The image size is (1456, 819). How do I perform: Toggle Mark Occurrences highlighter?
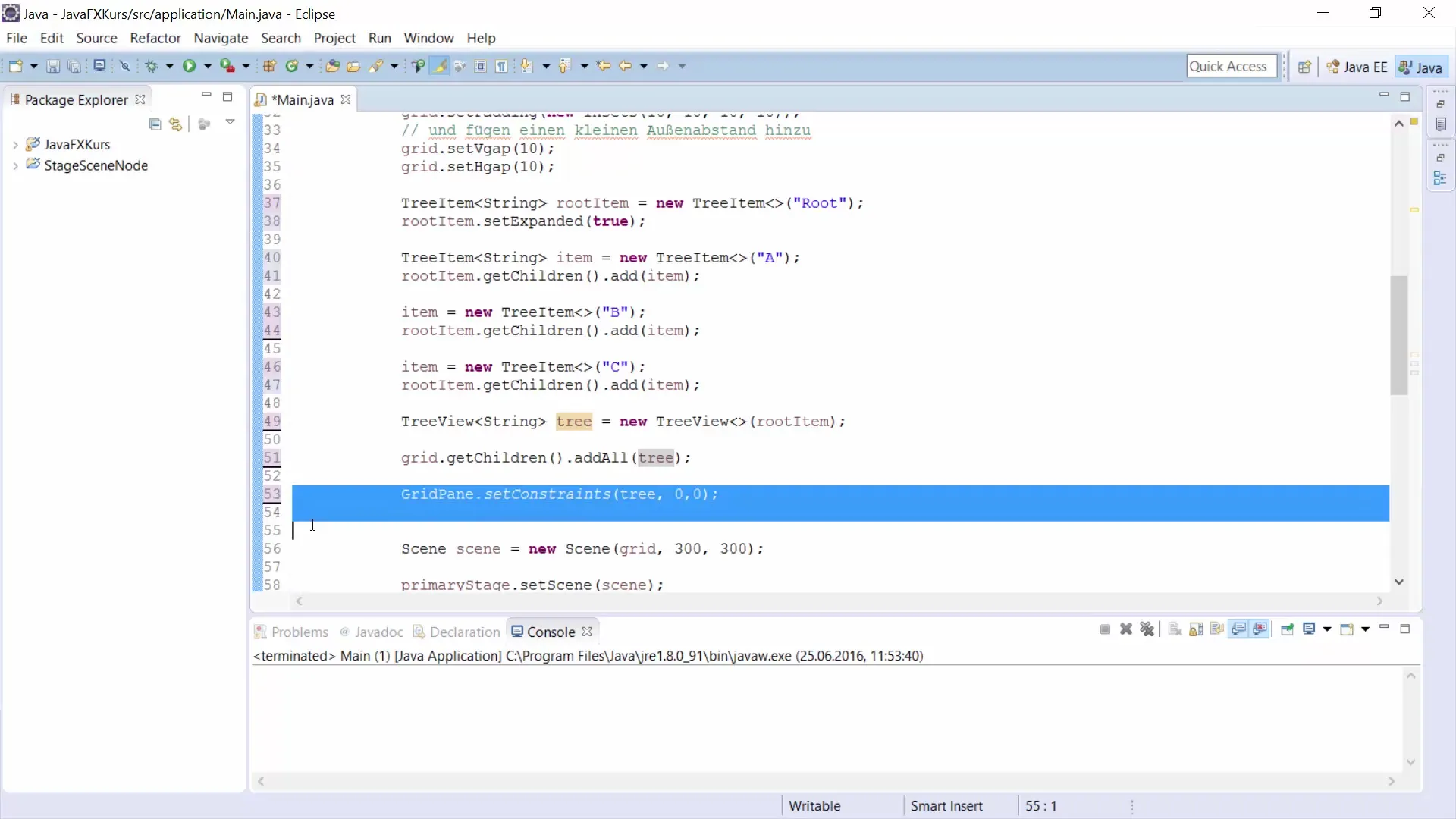tap(439, 66)
